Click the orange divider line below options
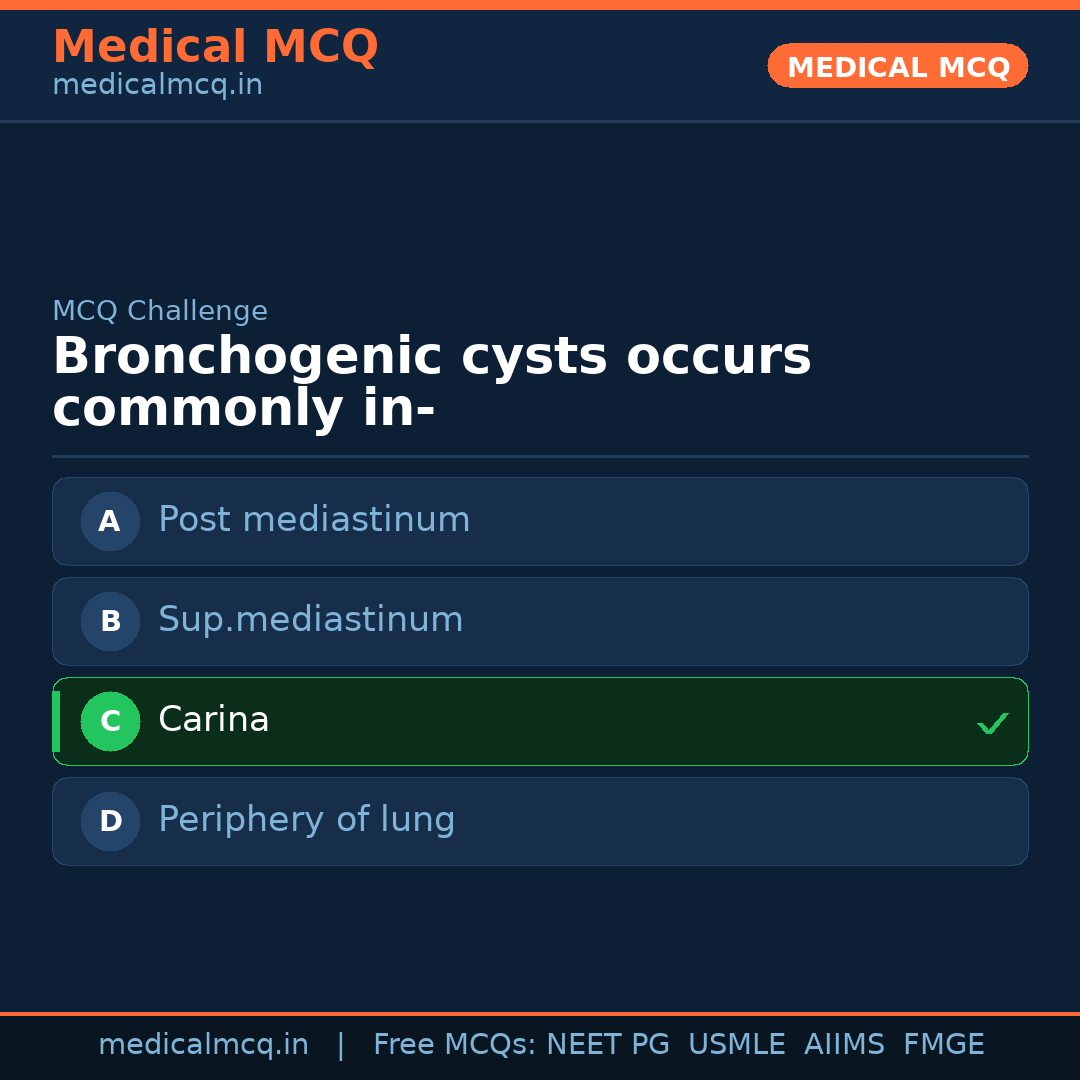The image size is (1080, 1080). 540,1012
